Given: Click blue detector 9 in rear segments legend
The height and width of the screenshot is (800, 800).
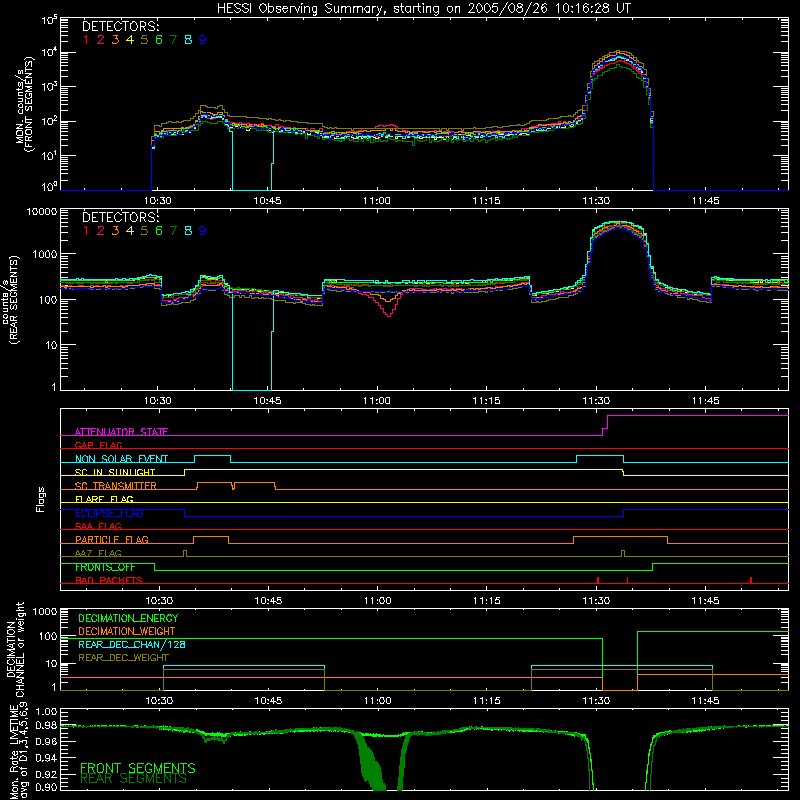Looking at the screenshot, I should (x=203, y=231).
